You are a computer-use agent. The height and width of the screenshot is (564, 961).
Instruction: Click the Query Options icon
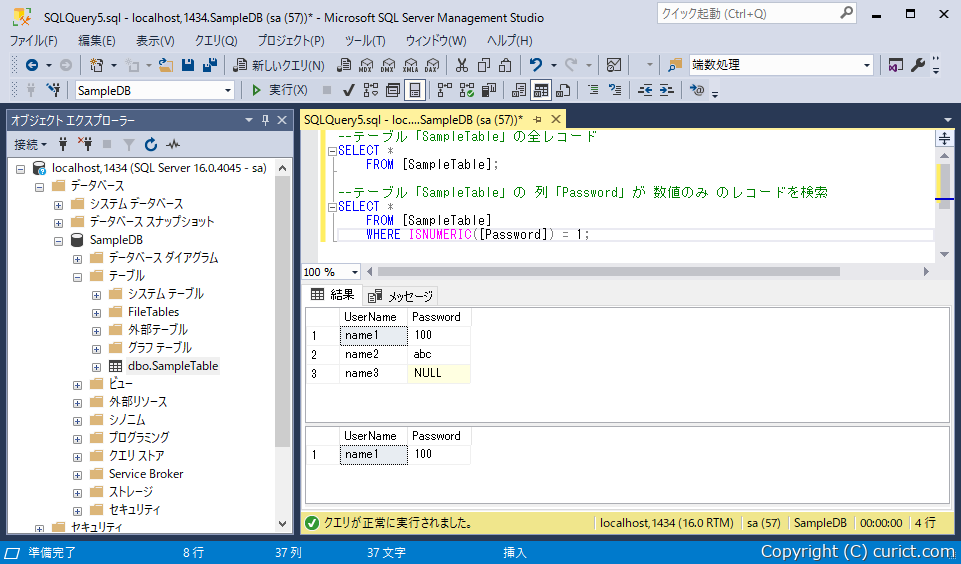tap(393, 91)
